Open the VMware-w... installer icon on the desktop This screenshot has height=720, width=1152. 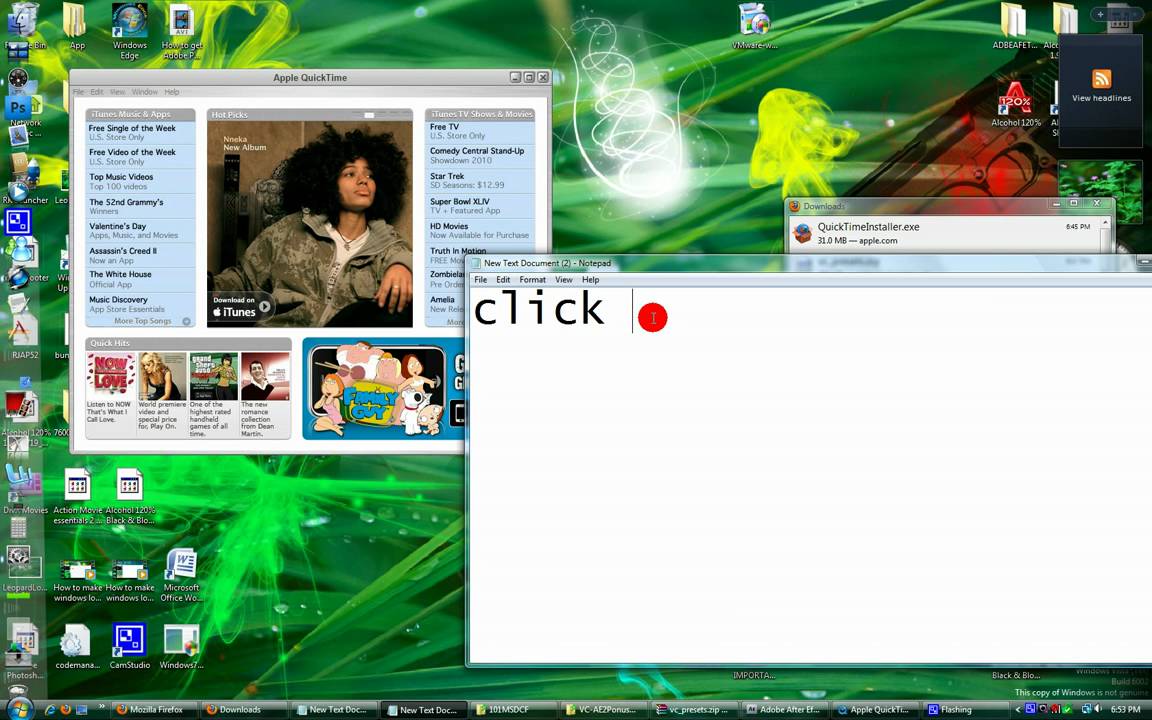754,21
